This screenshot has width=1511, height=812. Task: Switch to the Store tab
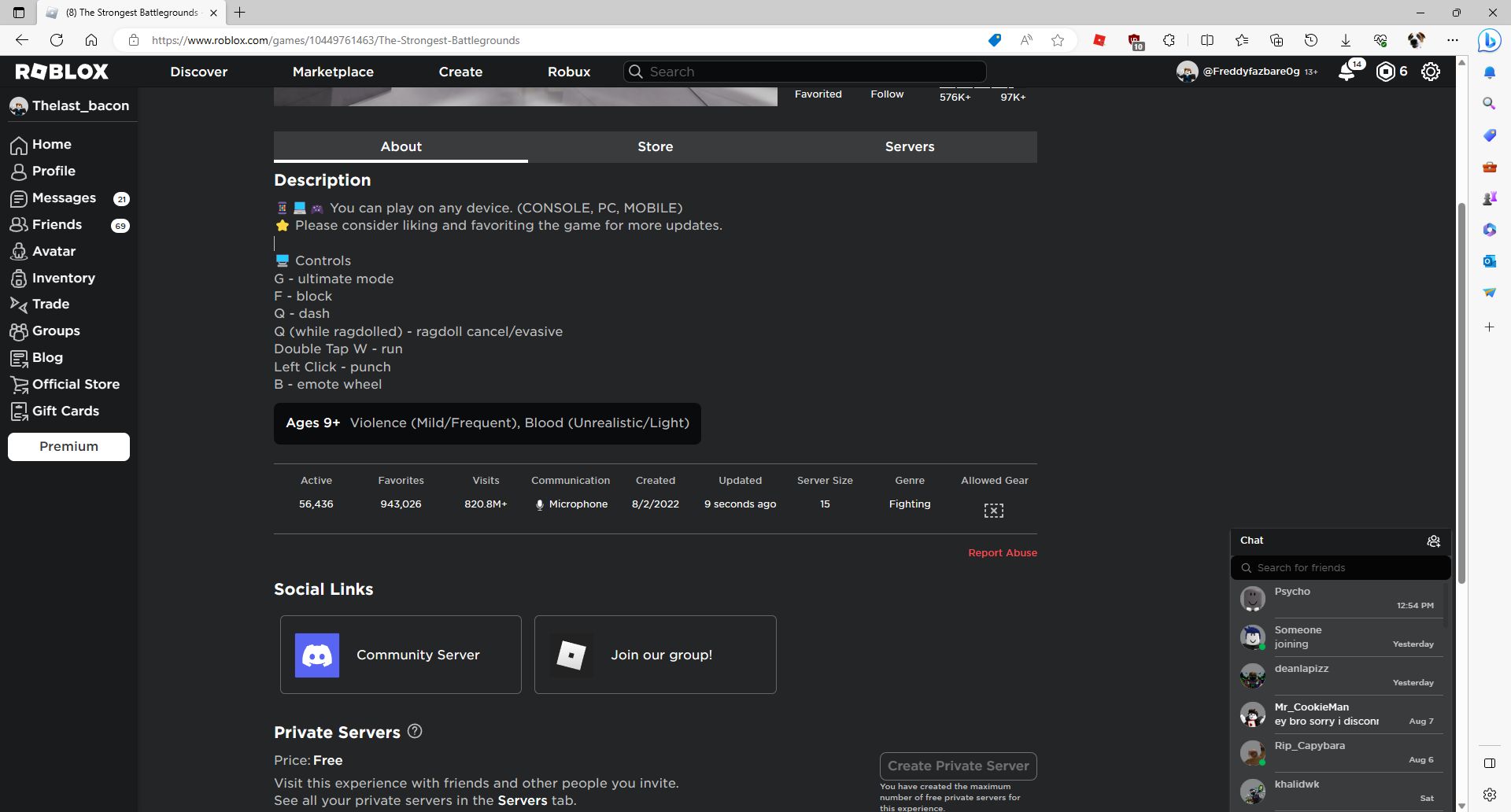coord(656,147)
